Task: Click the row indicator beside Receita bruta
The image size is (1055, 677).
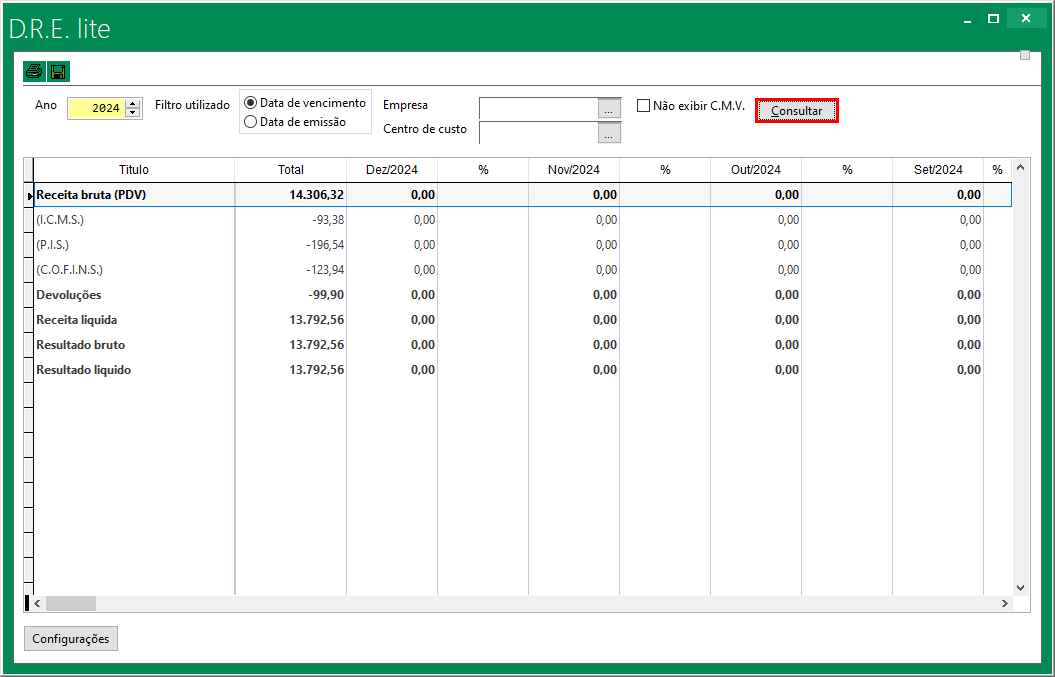Action: point(29,195)
